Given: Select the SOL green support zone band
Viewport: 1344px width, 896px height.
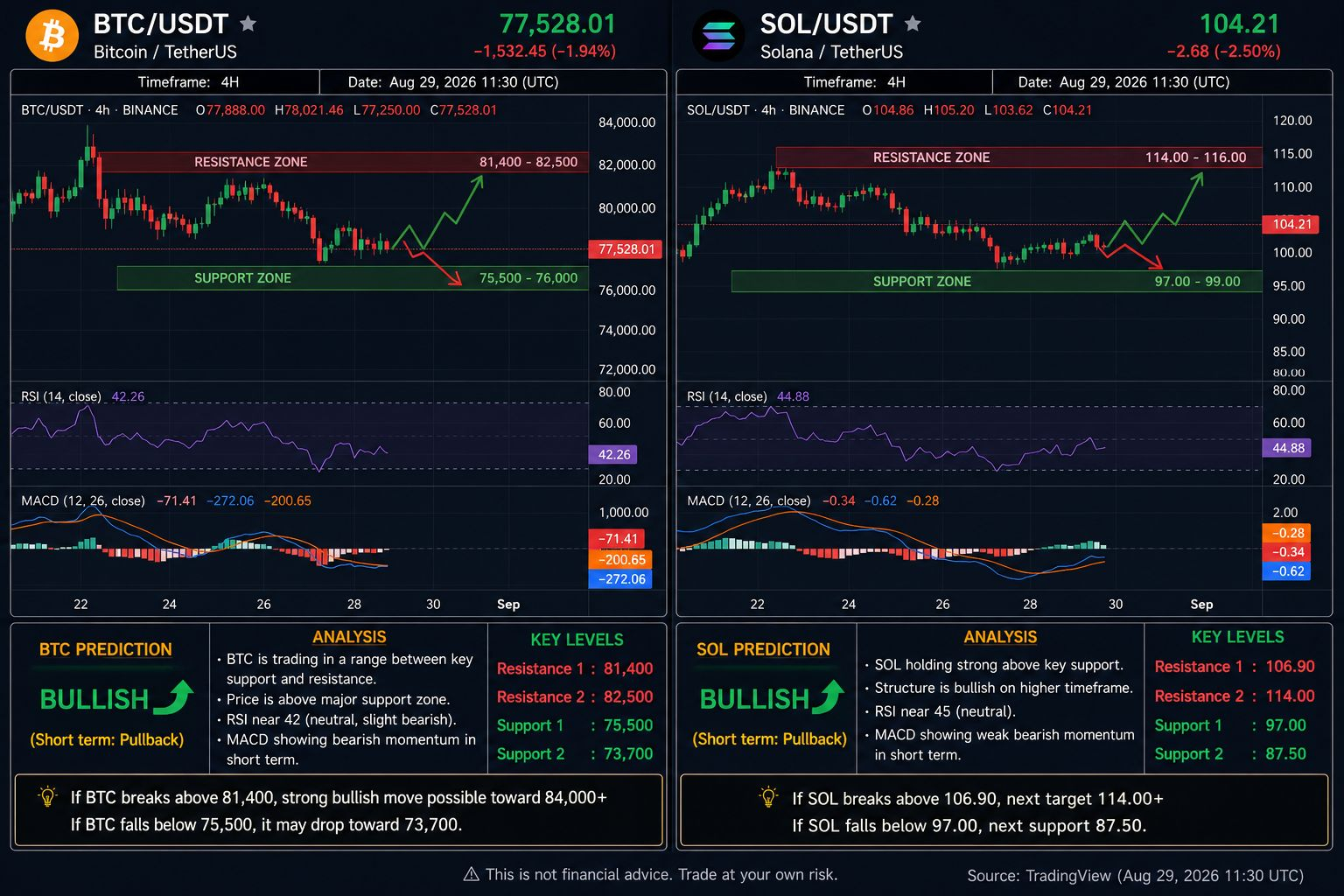Looking at the screenshot, I should point(997,282).
